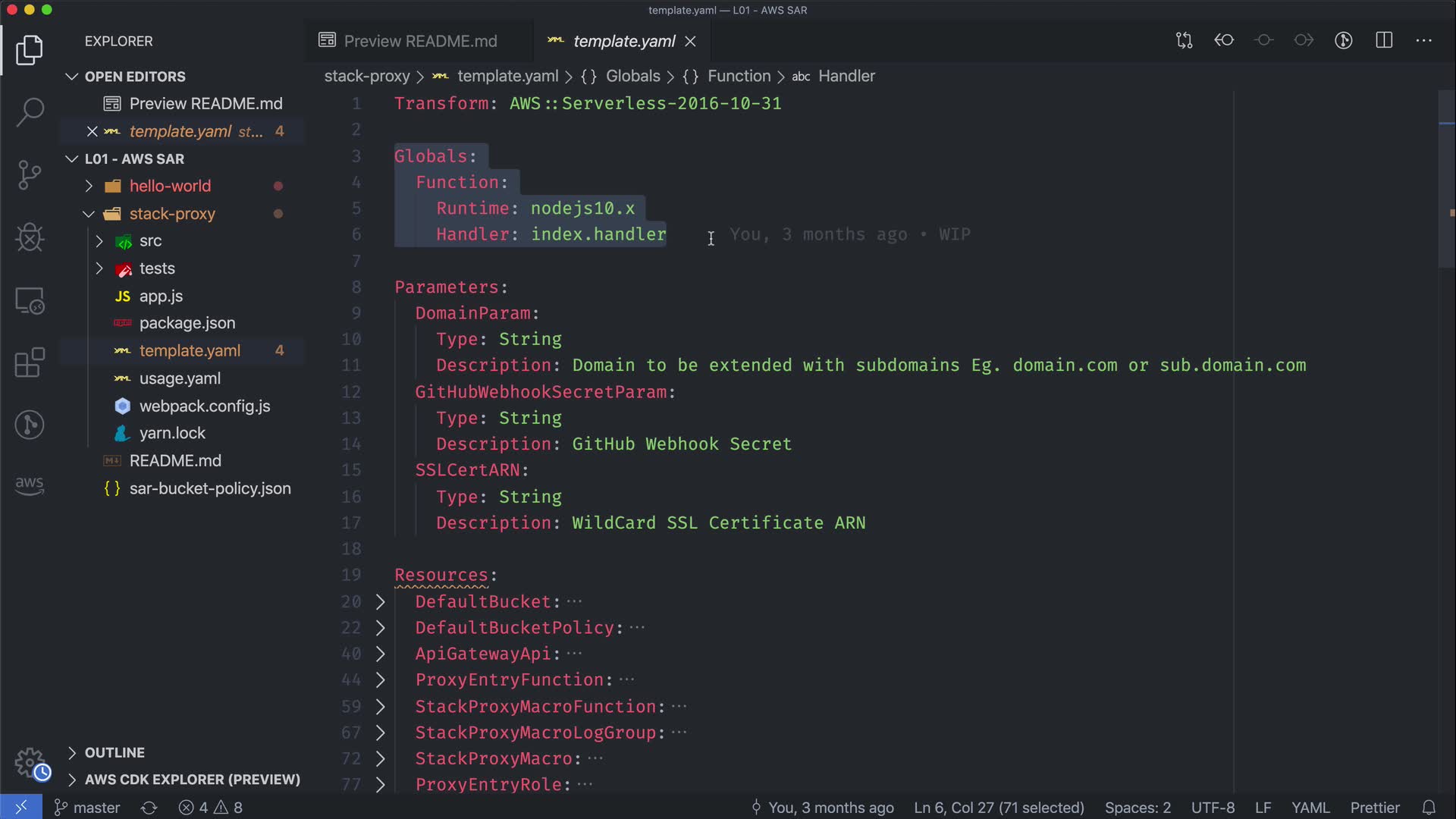
Task: Click the notifications bell in status bar
Action: tap(1429, 808)
